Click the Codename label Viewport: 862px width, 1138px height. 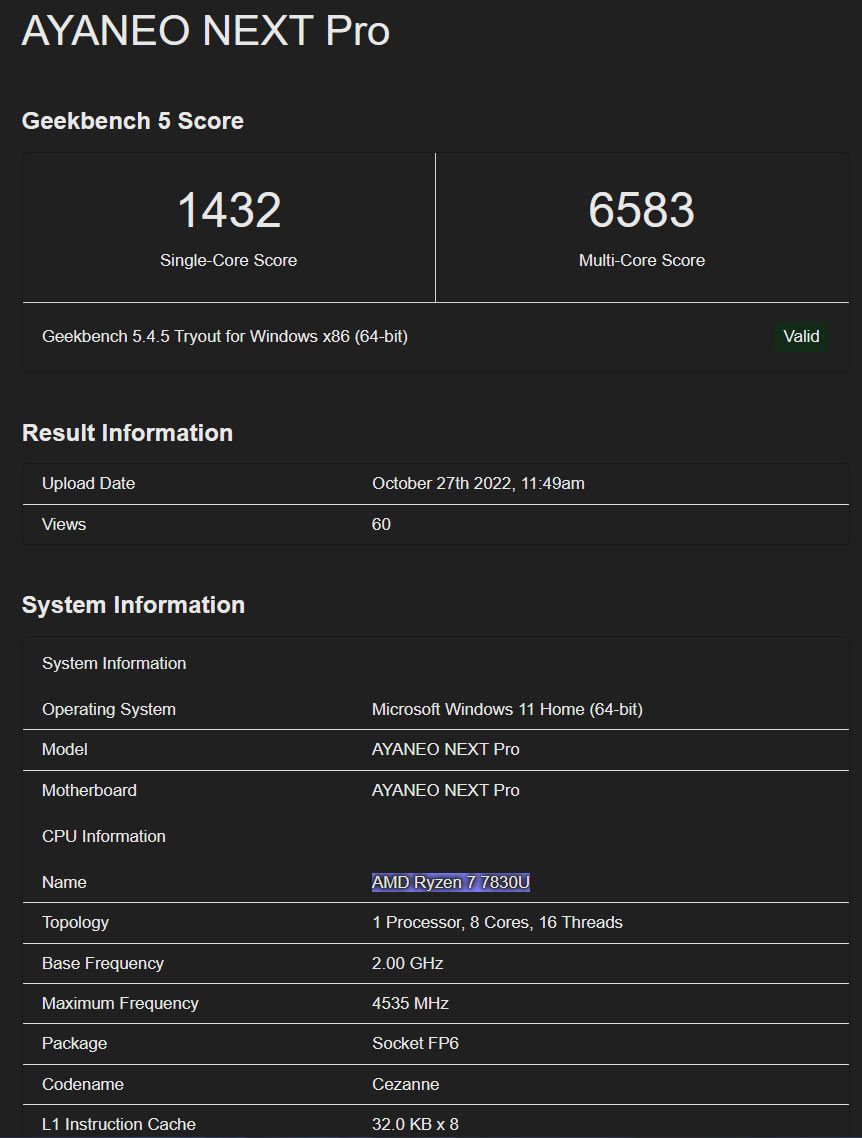[83, 1084]
